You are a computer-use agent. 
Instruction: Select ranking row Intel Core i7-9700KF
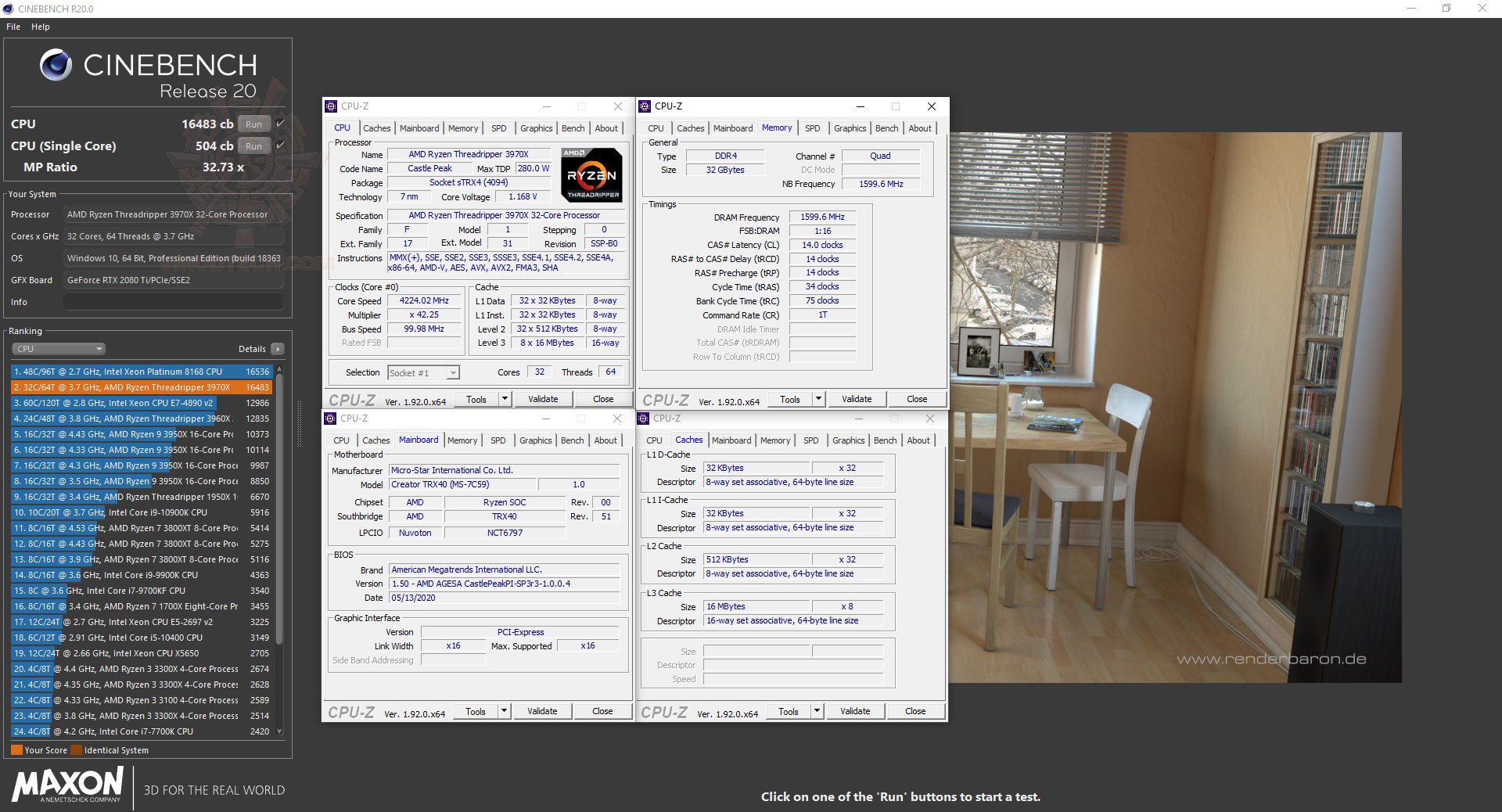click(x=142, y=591)
